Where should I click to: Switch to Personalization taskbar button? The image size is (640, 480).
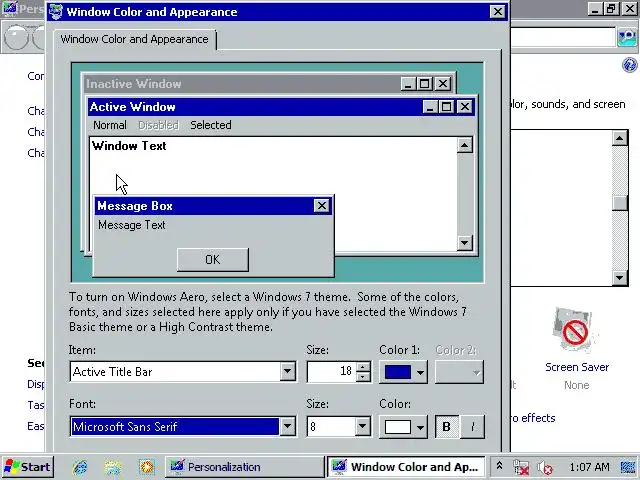(244, 467)
